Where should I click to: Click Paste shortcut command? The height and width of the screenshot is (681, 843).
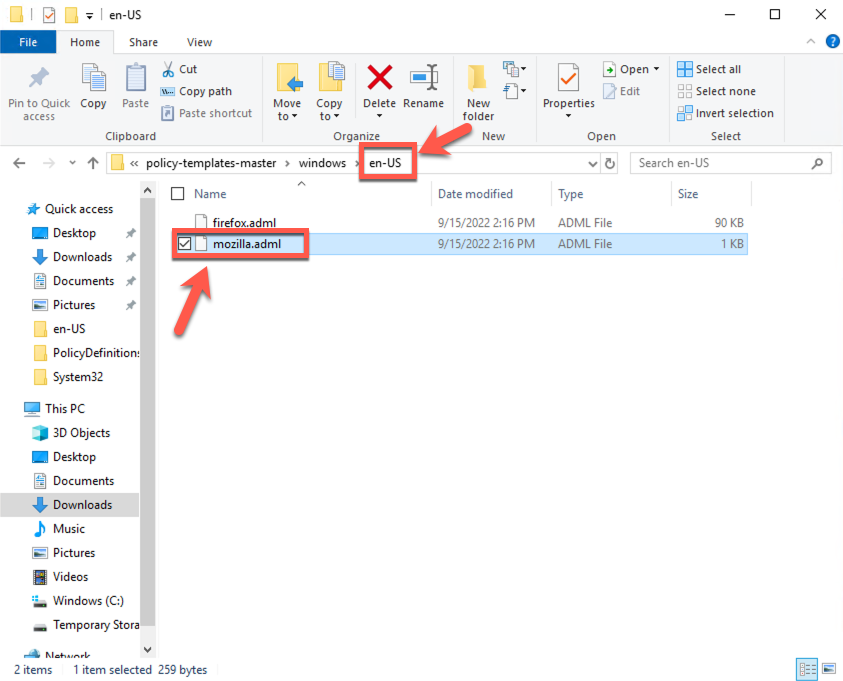[x=206, y=113]
